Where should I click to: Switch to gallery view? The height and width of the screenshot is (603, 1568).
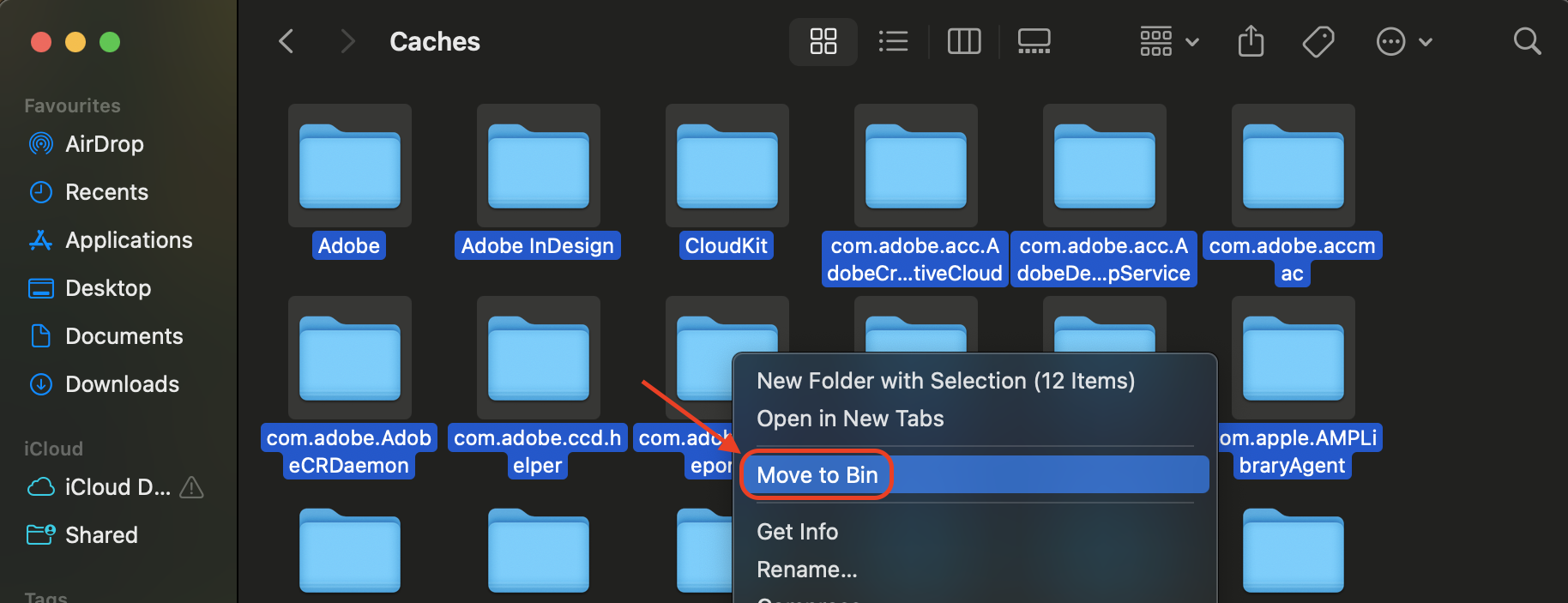(x=1034, y=41)
